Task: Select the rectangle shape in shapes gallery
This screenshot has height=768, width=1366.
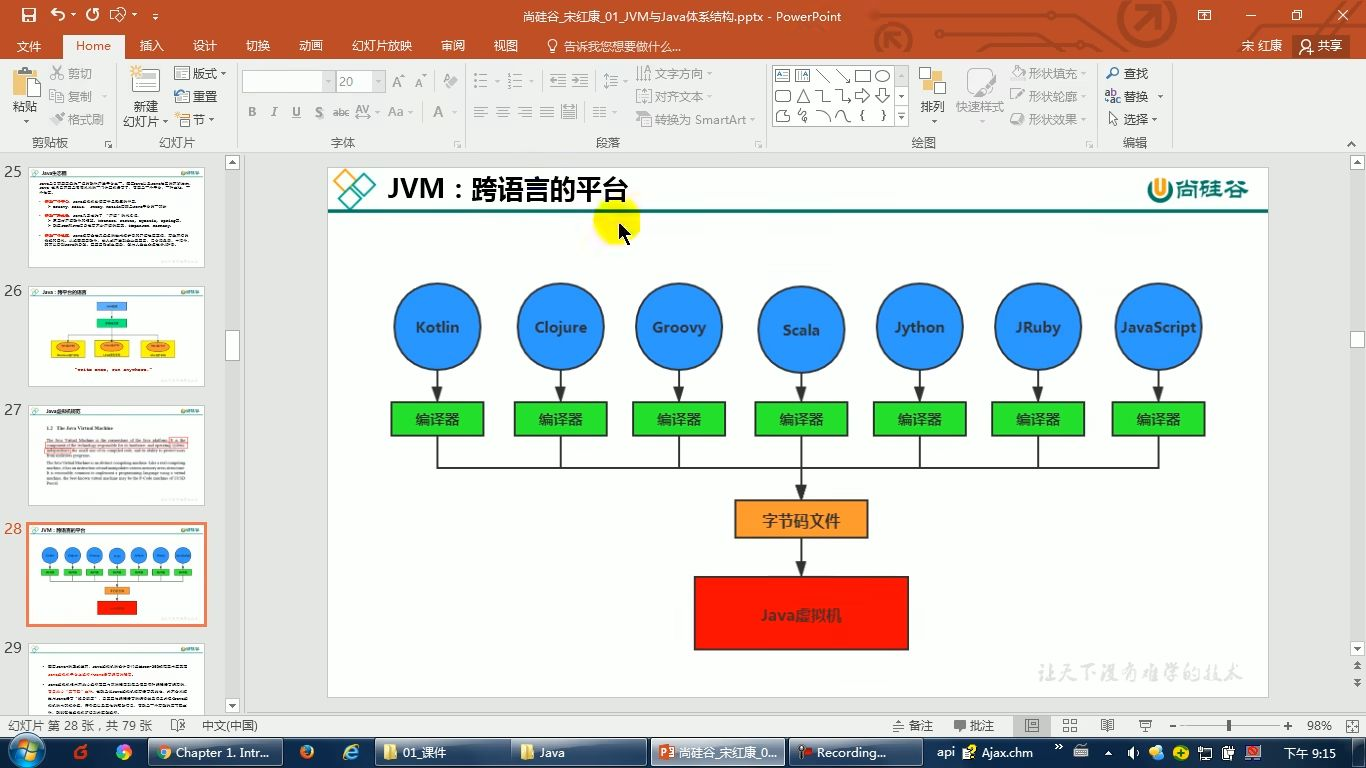Action: coord(862,76)
